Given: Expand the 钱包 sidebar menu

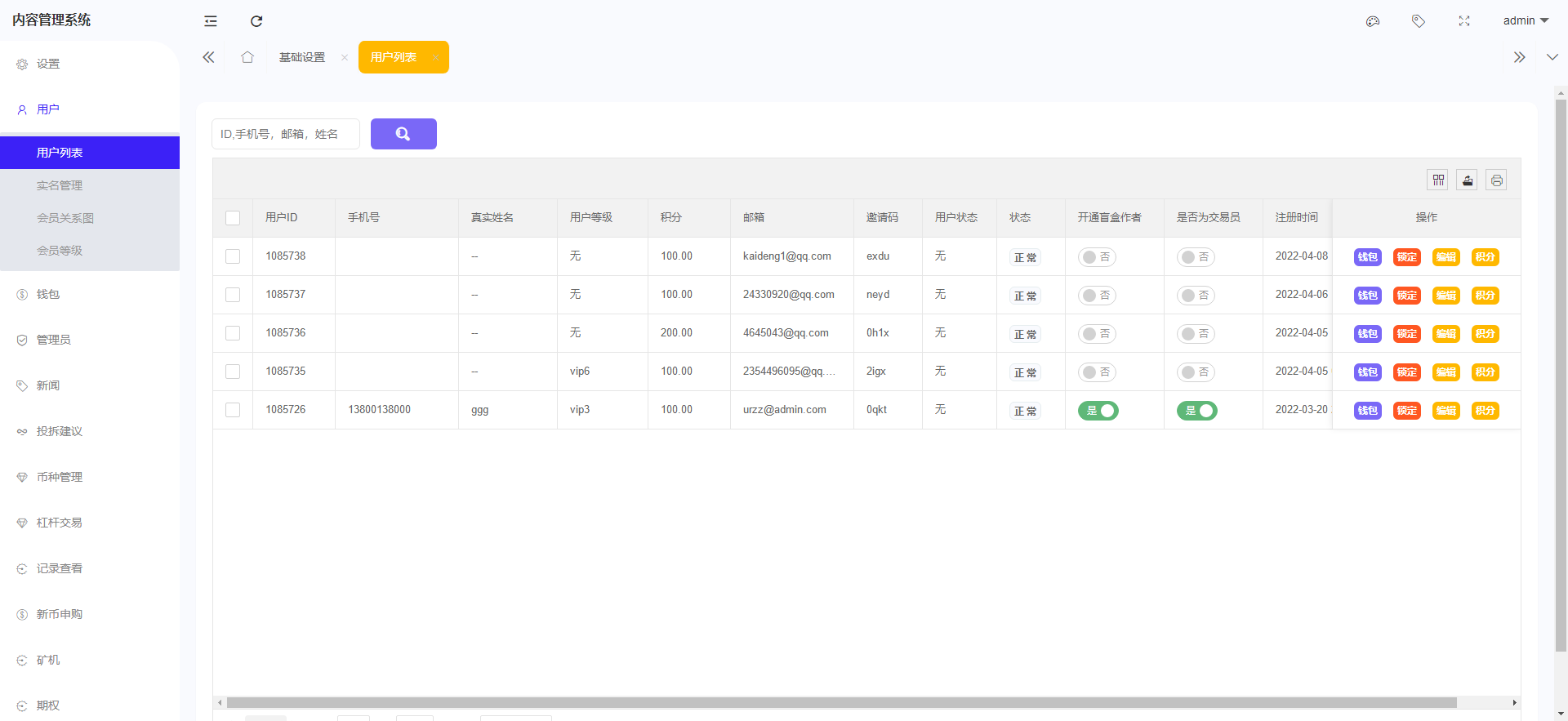Looking at the screenshot, I should click(48, 294).
